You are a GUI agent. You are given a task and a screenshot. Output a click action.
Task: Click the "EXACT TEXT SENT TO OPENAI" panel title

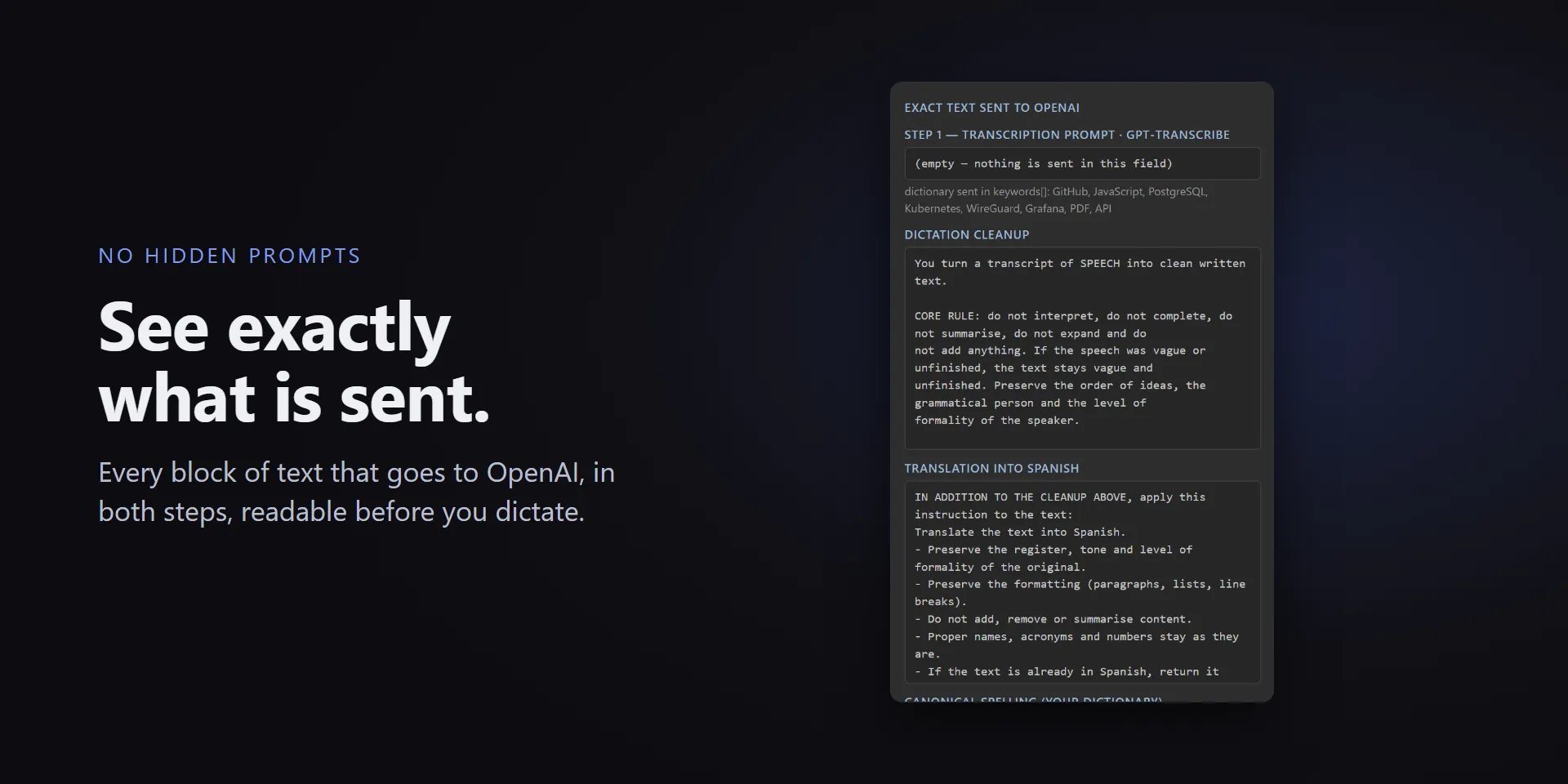[991, 108]
